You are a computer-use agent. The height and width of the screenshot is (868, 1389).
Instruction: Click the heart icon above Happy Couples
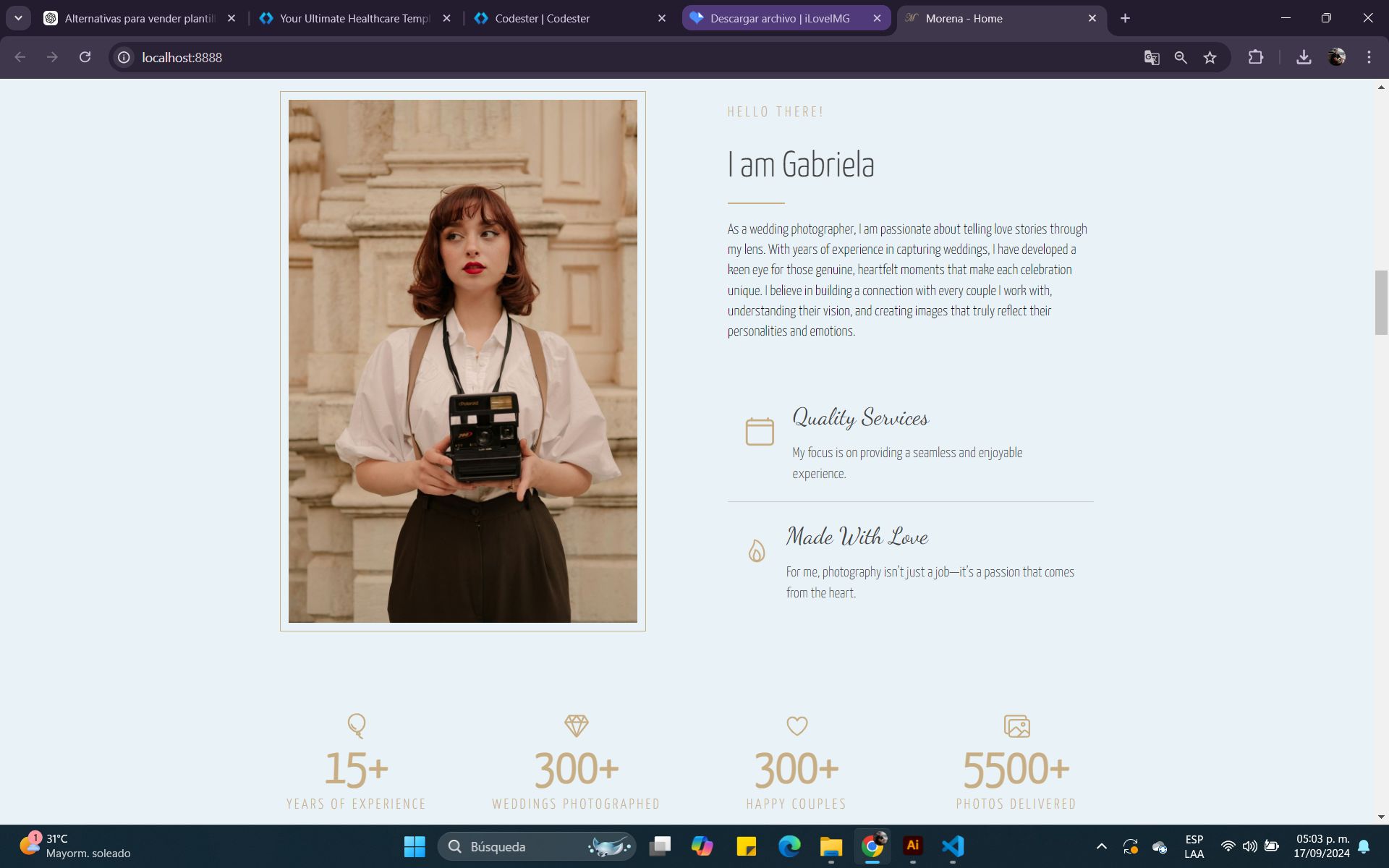(x=797, y=726)
